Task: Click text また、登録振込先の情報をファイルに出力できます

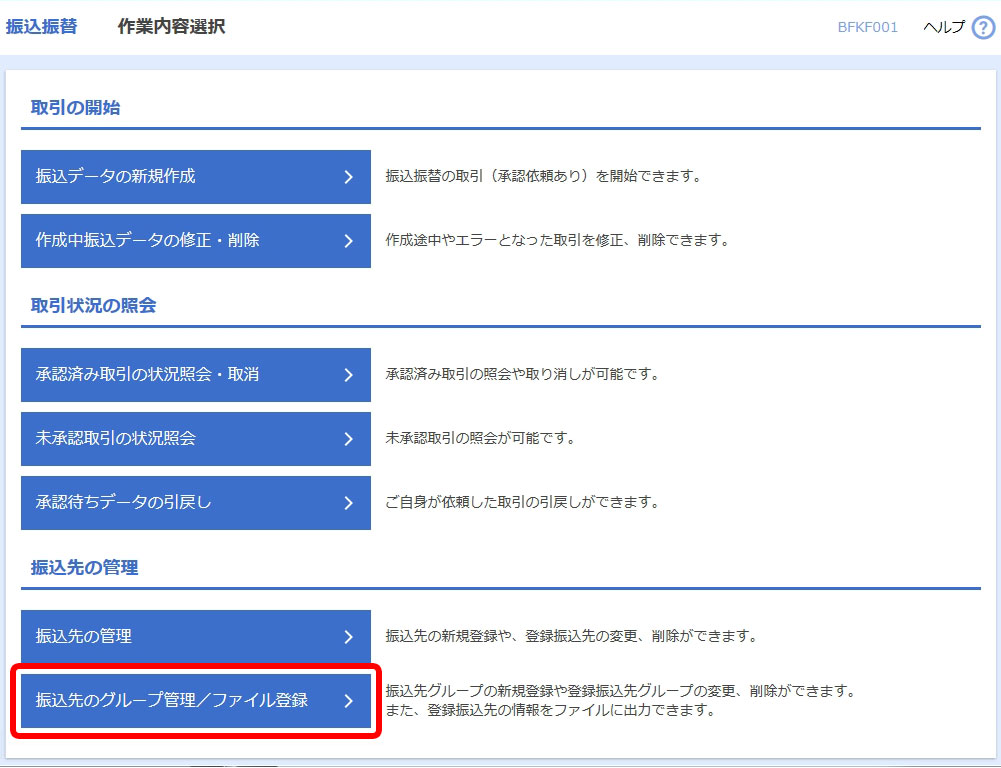Action: (x=550, y=710)
